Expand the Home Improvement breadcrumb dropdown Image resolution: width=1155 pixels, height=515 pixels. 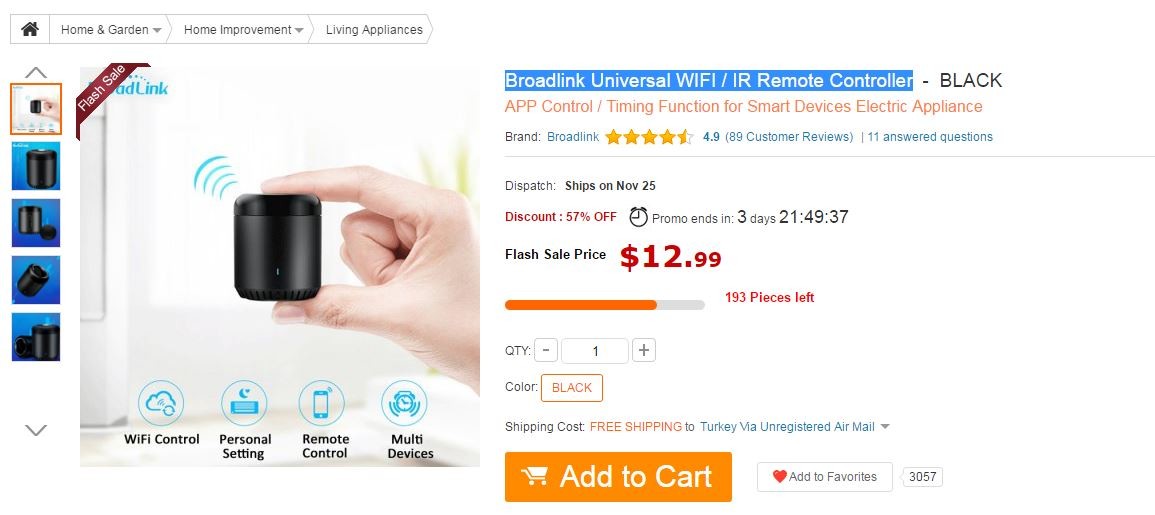(299, 31)
